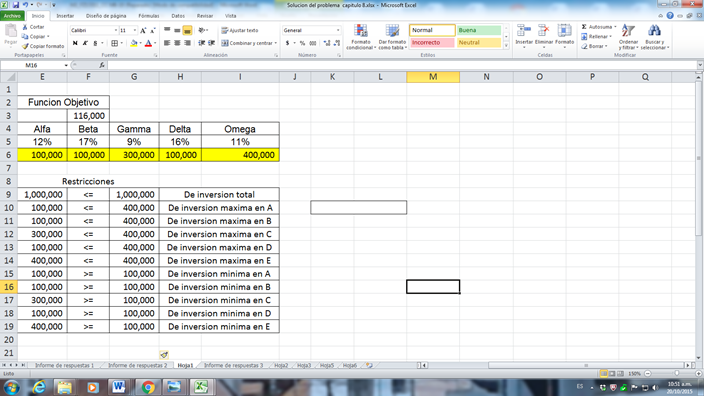Image resolution: width=704 pixels, height=396 pixels.
Task: Click the Eliminar celdas icon
Action: (x=544, y=31)
